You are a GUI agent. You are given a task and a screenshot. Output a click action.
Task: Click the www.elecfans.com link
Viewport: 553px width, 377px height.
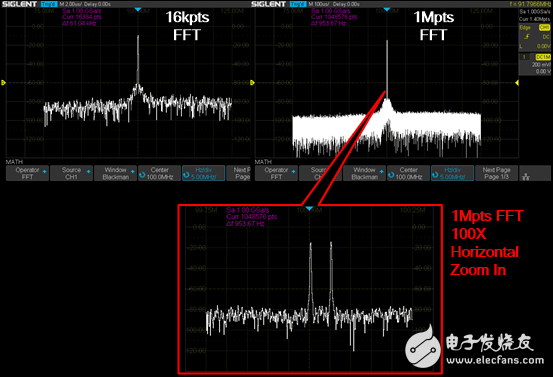point(495,360)
